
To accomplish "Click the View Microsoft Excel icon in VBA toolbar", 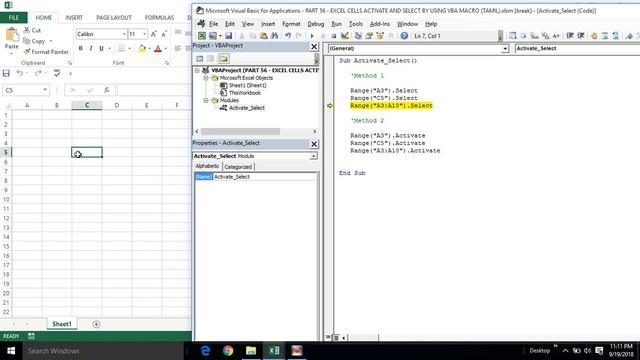I will coord(202,36).
